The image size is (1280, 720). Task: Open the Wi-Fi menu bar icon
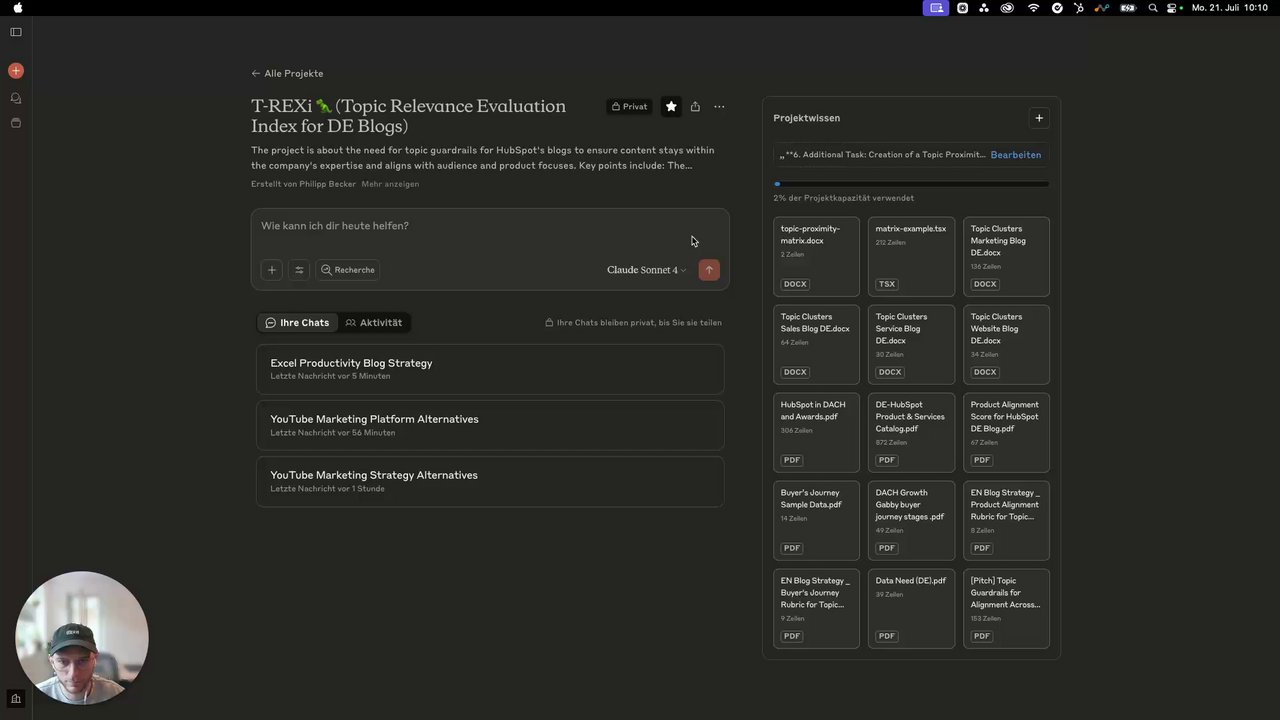[x=1033, y=8]
